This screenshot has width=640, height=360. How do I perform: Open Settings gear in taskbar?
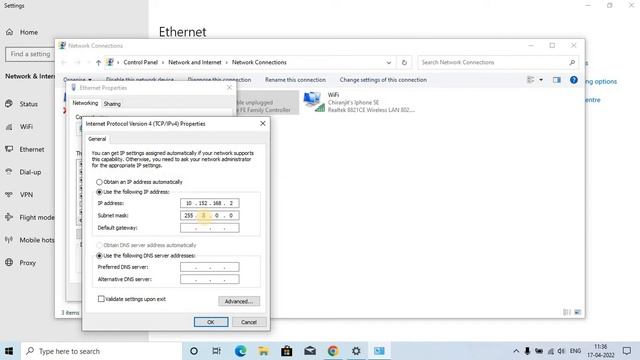pyautogui.click(x=356, y=351)
